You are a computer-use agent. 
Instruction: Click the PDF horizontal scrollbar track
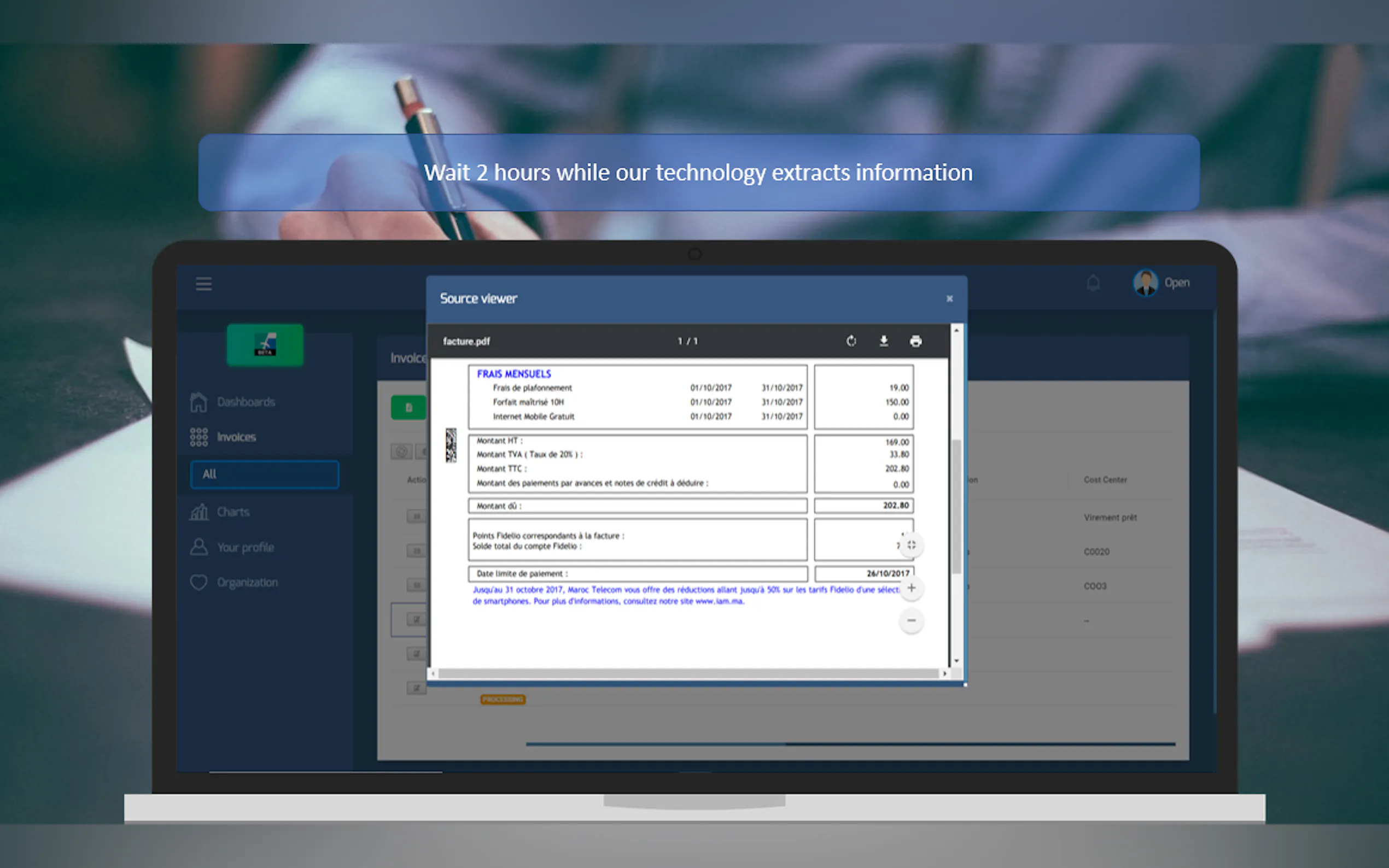click(x=688, y=673)
